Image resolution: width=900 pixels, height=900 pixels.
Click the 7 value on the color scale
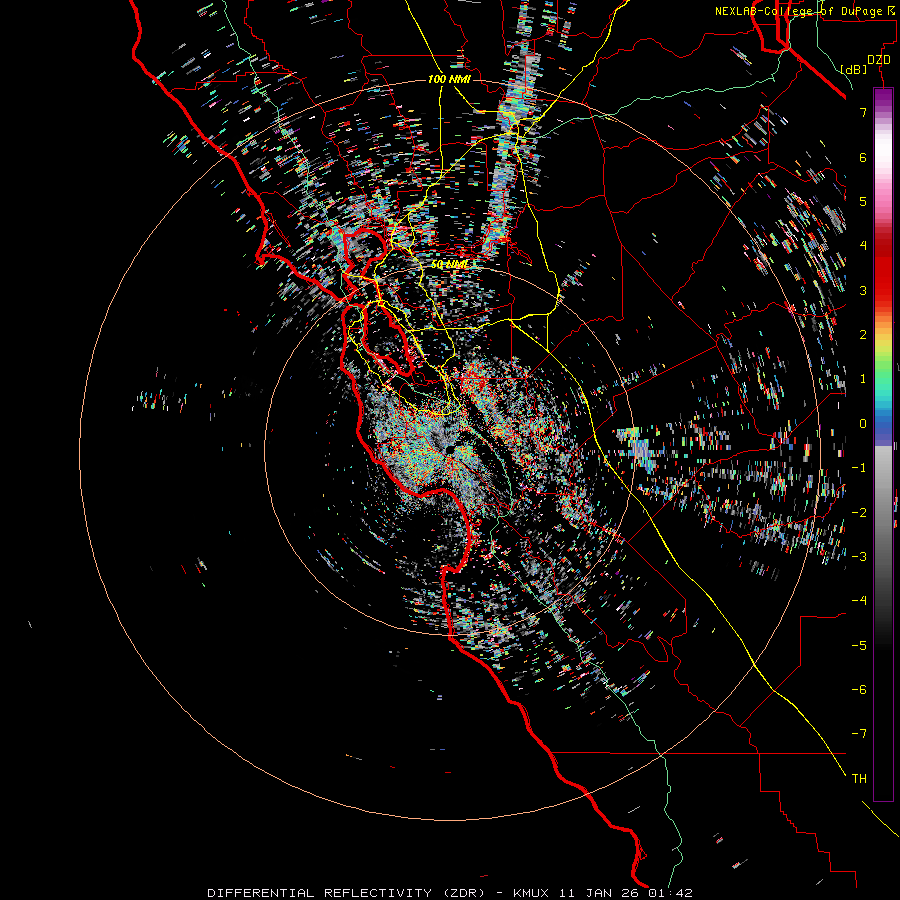[863, 112]
